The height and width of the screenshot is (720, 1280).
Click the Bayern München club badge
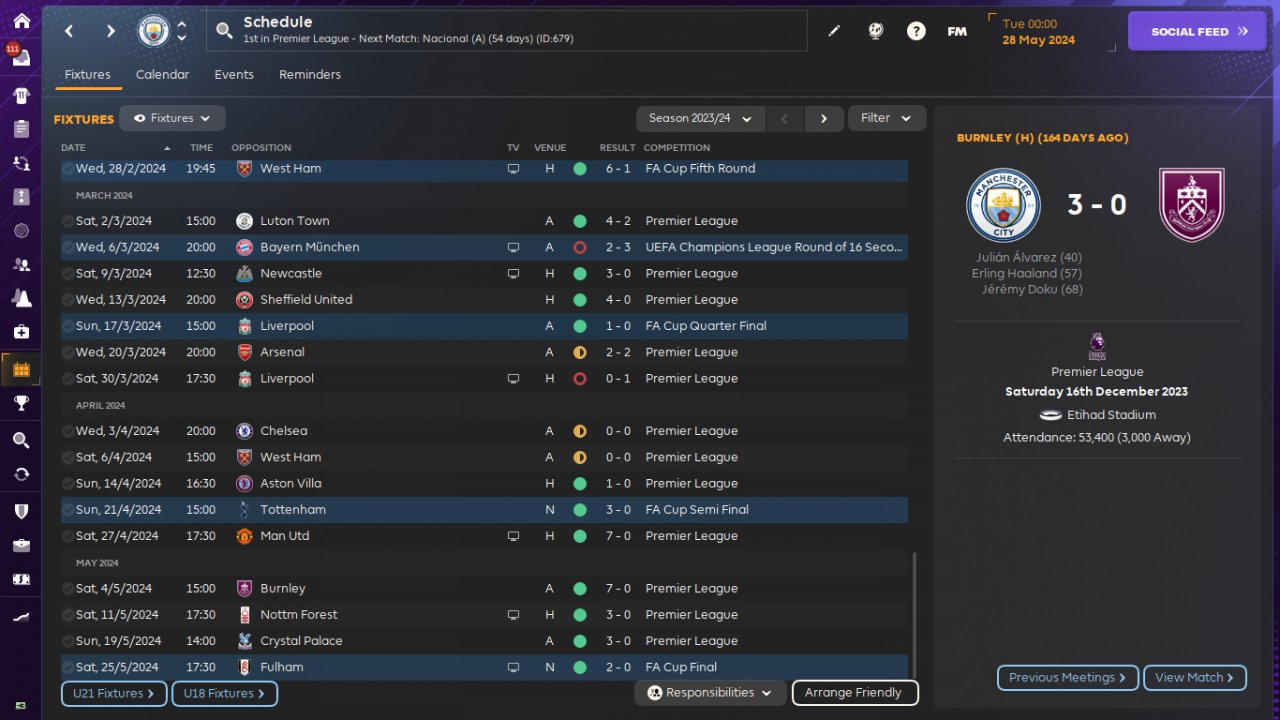pyautogui.click(x=244, y=247)
